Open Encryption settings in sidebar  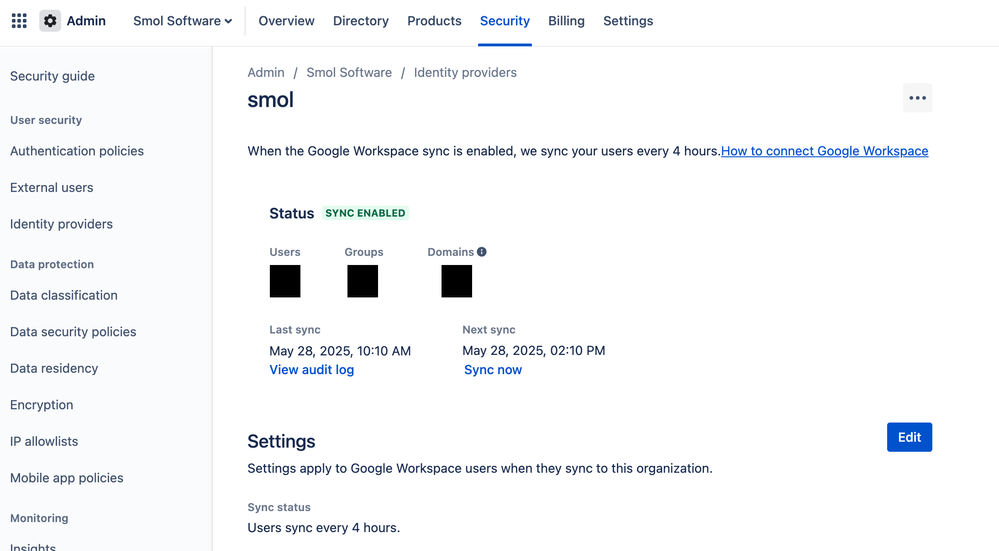click(41, 405)
